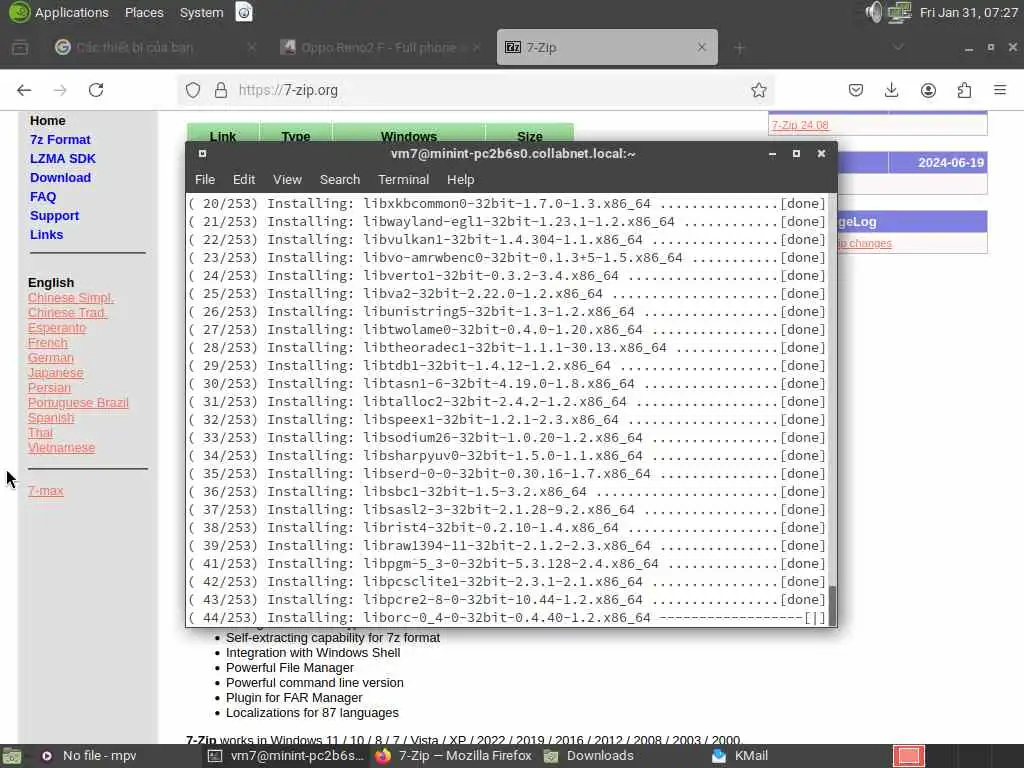Screen dimensions: 1024x768
Task: Open the 7-max sidebar link
Action: 46,491
